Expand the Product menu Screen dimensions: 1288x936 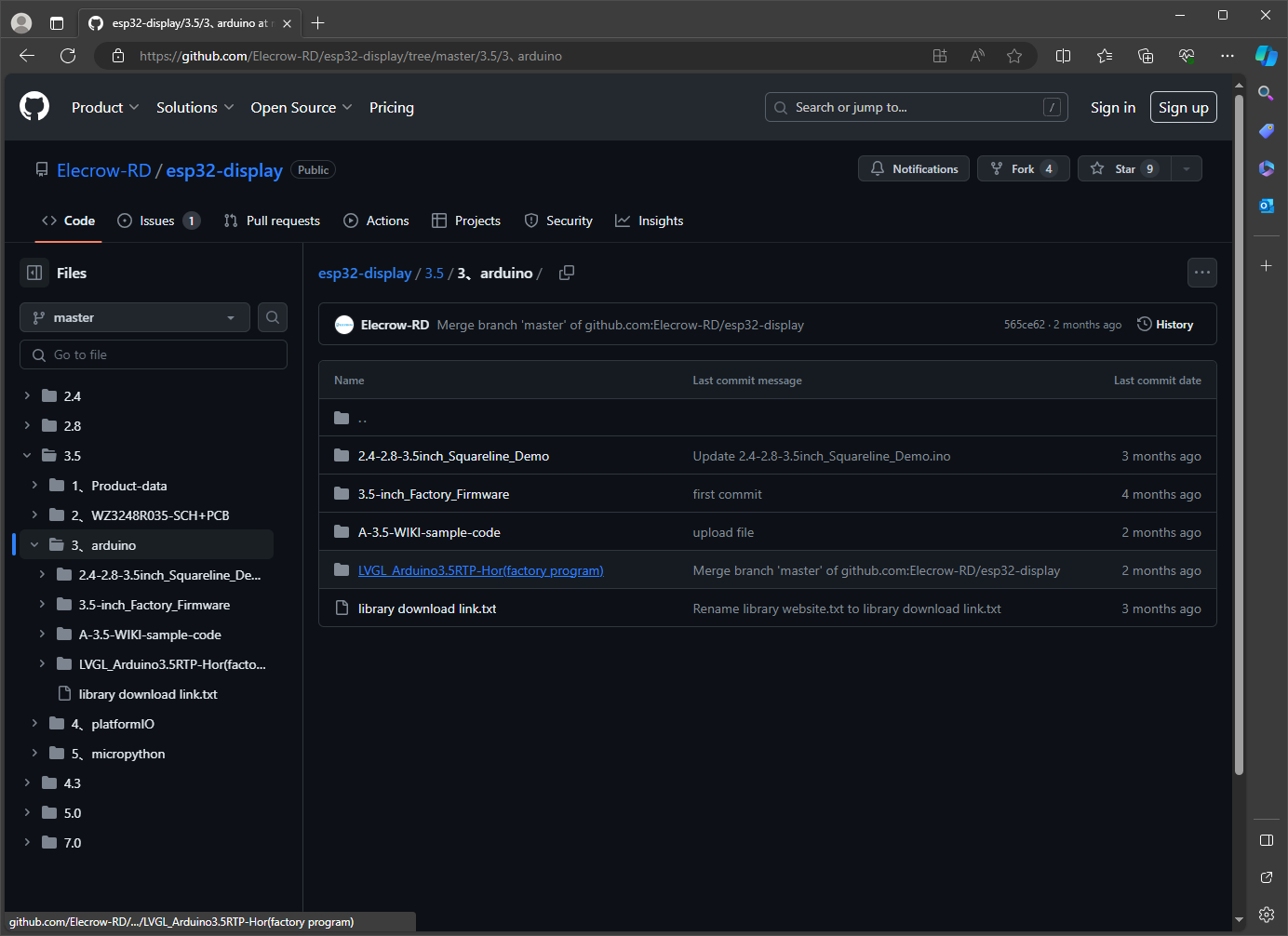105,108
